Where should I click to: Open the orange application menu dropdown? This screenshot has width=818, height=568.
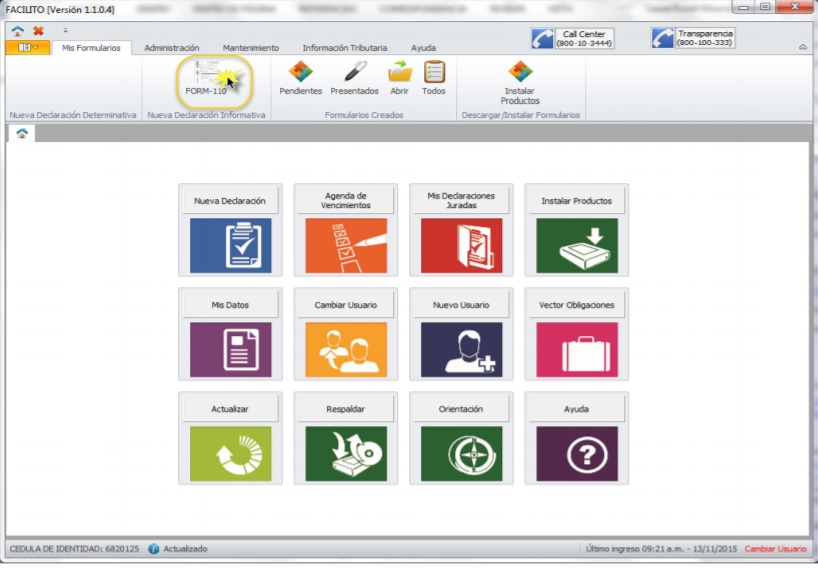(28, 47)
